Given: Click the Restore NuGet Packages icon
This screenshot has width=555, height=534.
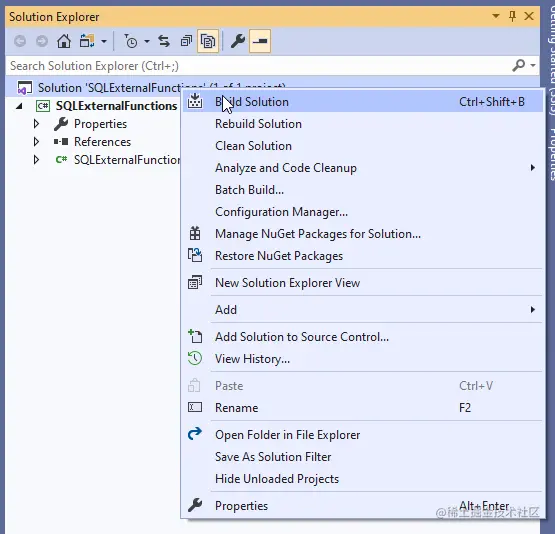Looking at the screenshot, I should [195, 255].
